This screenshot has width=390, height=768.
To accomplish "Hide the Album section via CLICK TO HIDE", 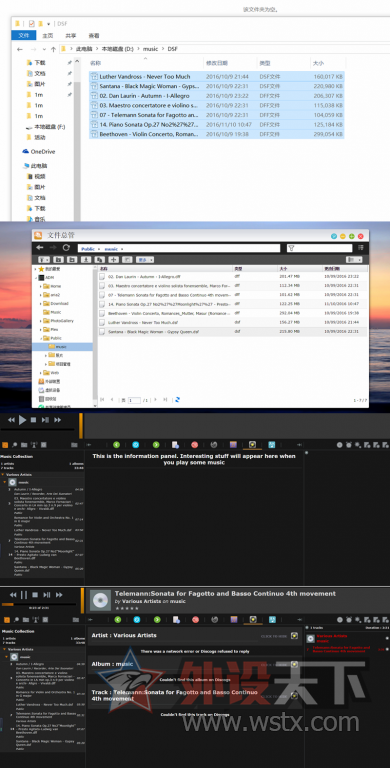I will pyautogui.click(x=275, y=665).
